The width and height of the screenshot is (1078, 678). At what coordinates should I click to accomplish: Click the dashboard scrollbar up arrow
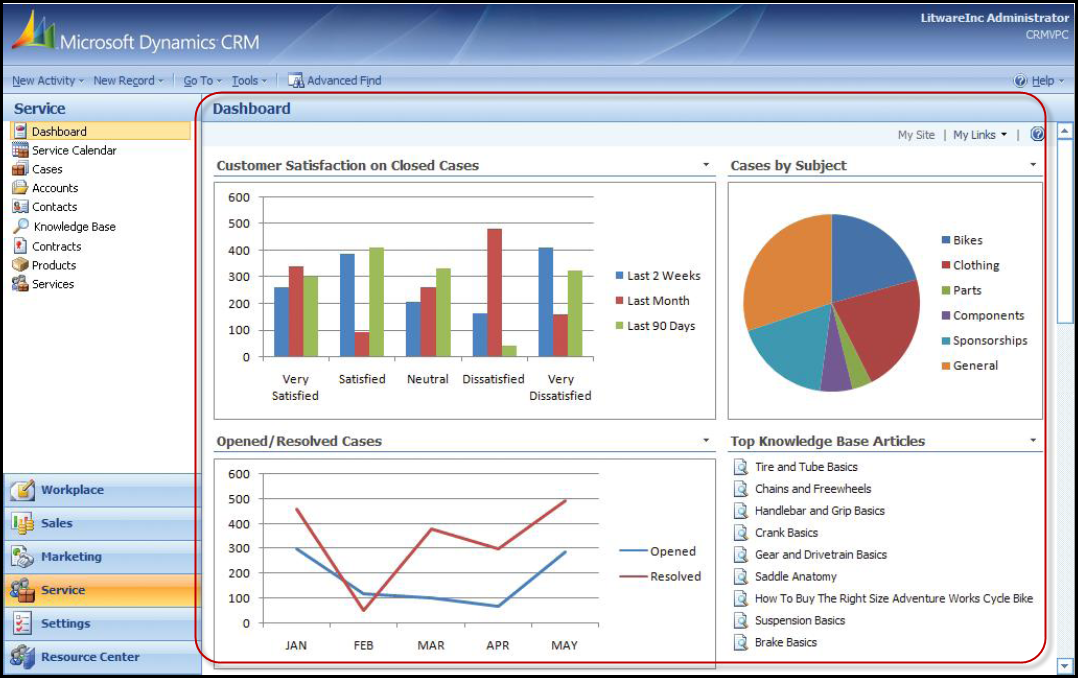click(1065, 131)
